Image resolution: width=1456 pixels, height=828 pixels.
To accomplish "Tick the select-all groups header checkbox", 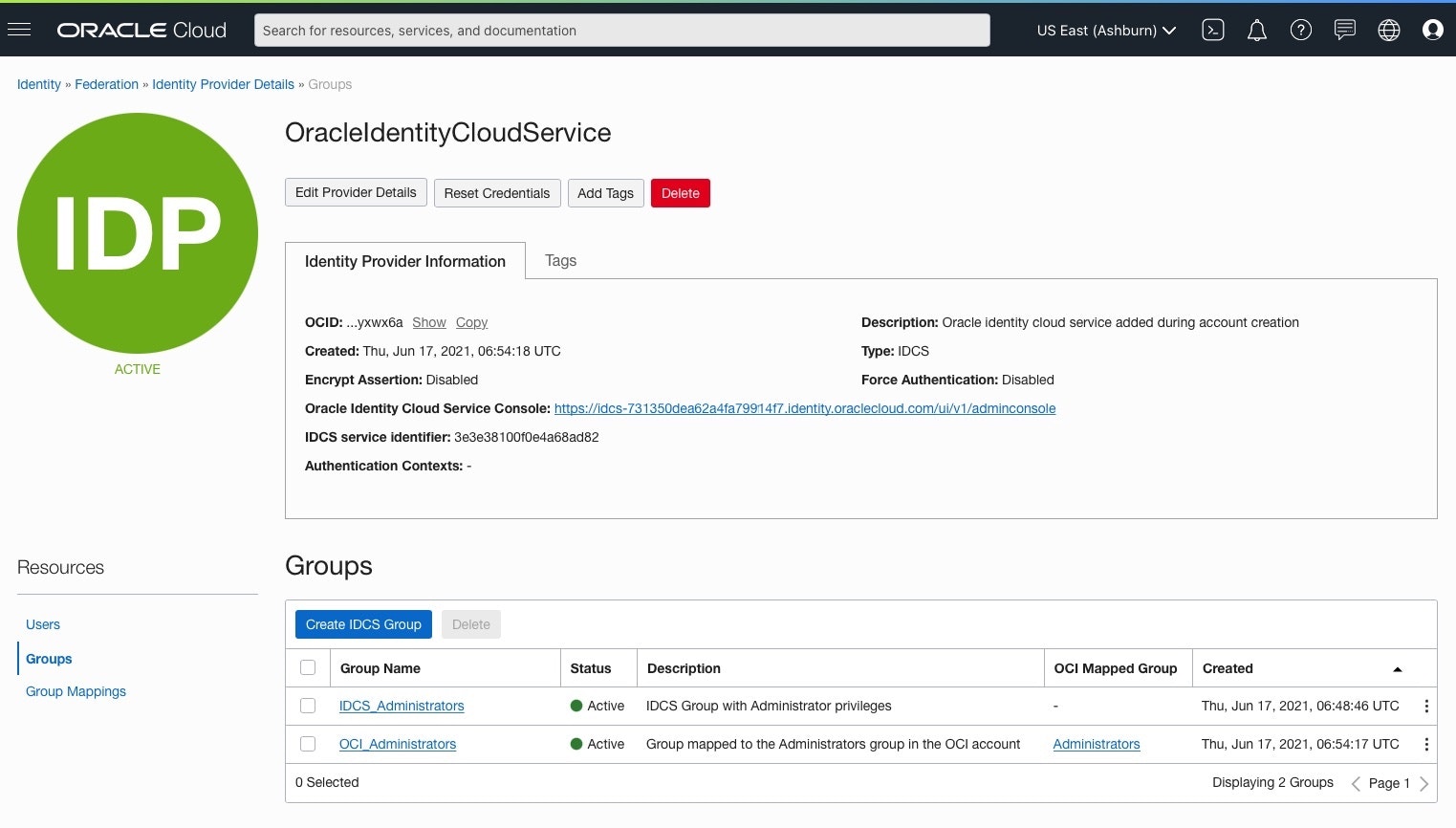I will (308, 667).
